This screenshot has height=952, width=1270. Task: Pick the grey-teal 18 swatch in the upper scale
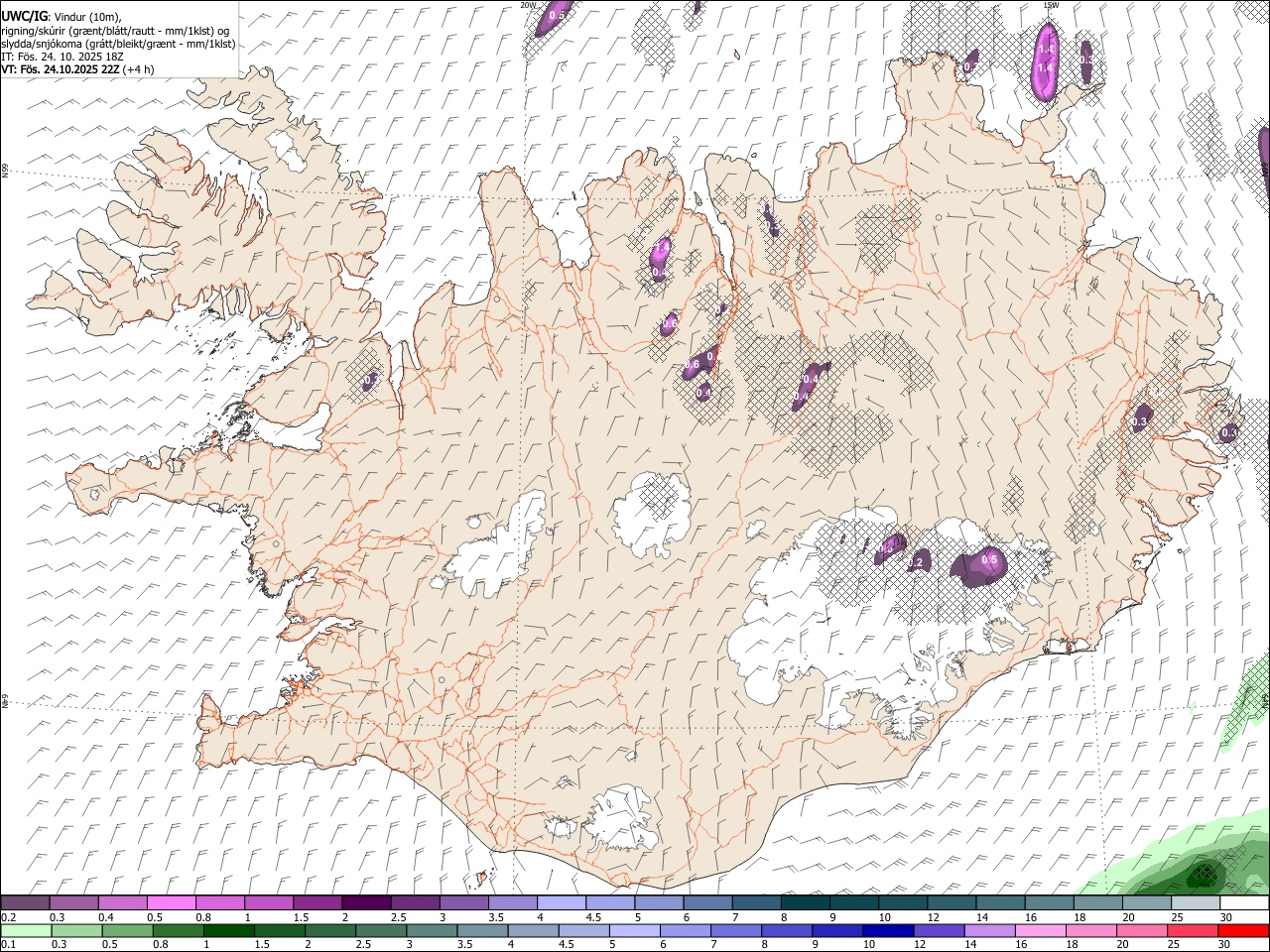point(1098,903)
